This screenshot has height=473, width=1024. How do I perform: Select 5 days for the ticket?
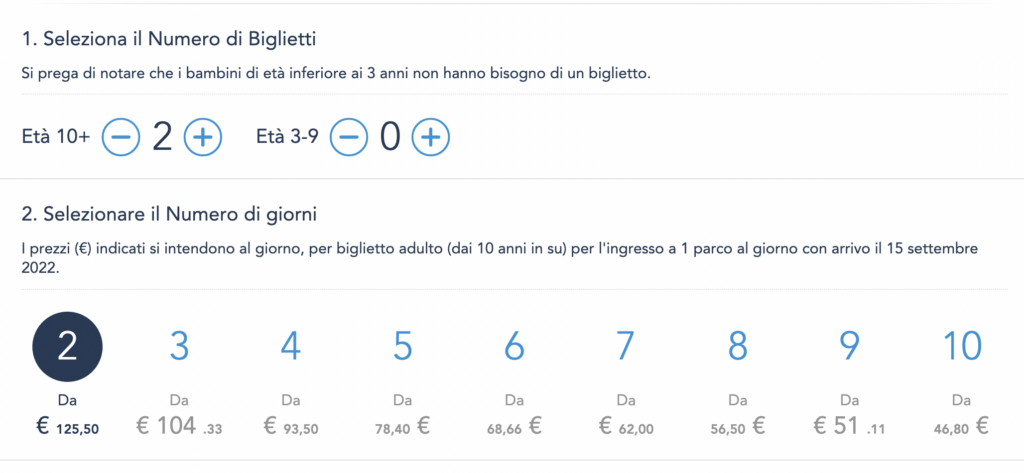coord(402,347)
